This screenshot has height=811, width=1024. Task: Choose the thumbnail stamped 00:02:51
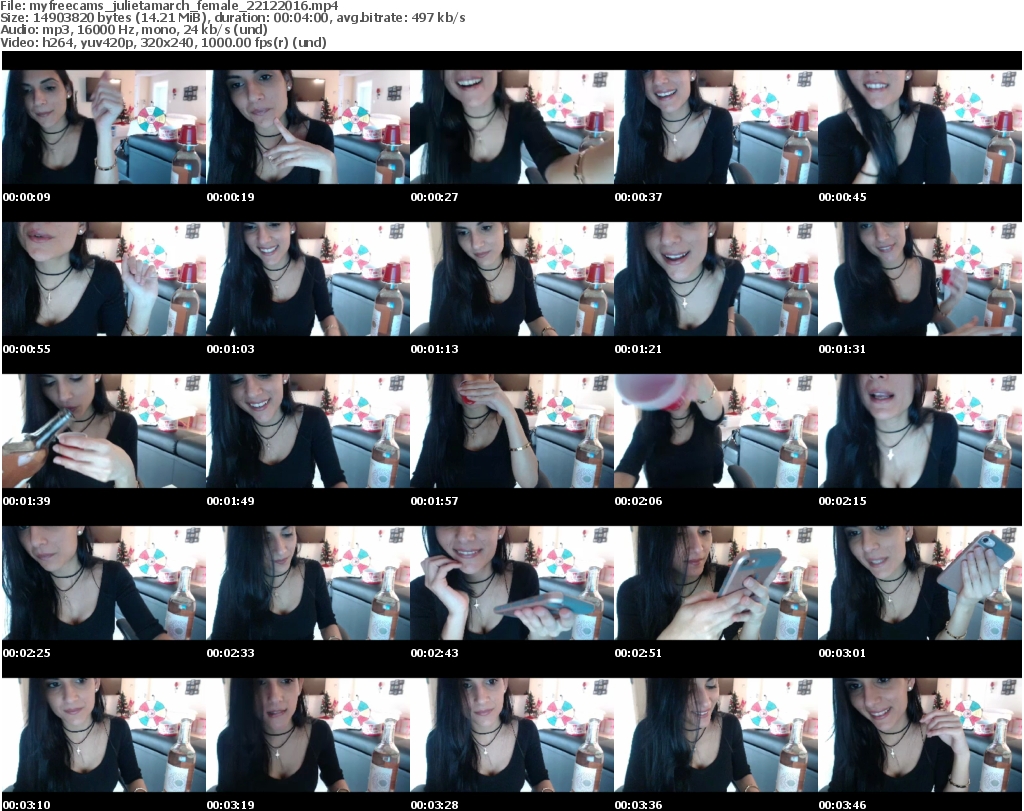(x=716, y=583)
